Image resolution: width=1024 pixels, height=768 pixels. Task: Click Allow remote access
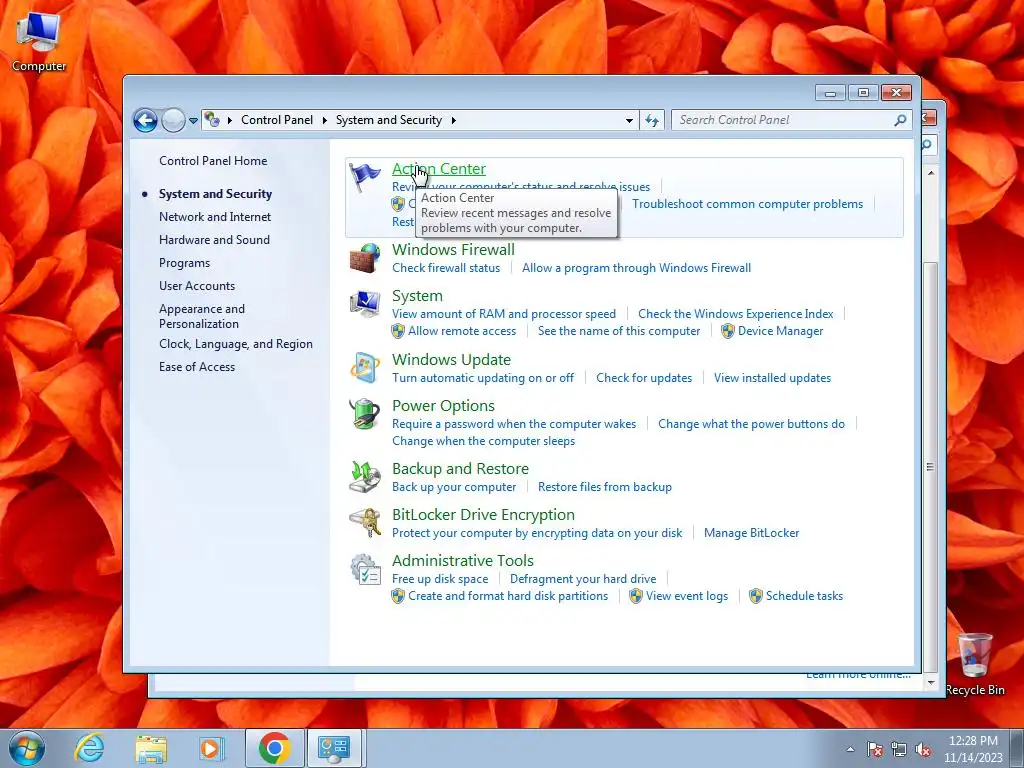pyautogui.click(x=462, y=331)
